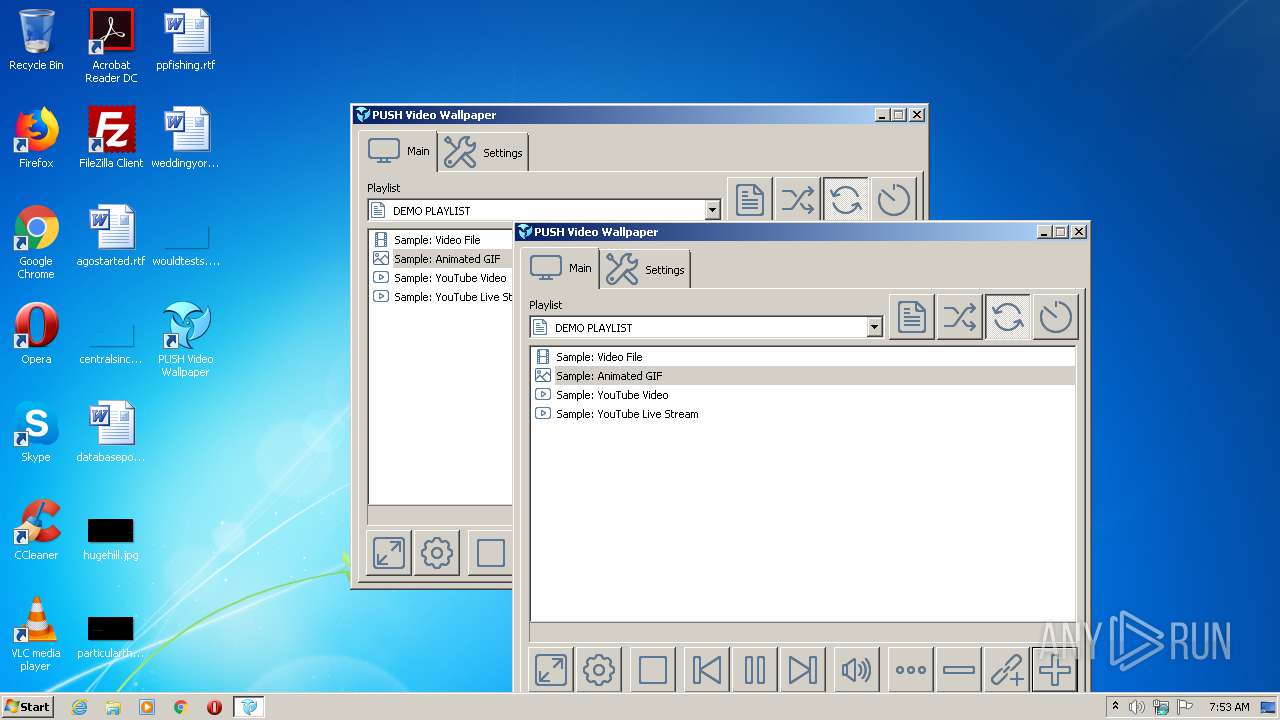Add a file with the plus button
The width and height of the screenshot is (1280, 720).
pyautogui.click(x=1055, y=670)
